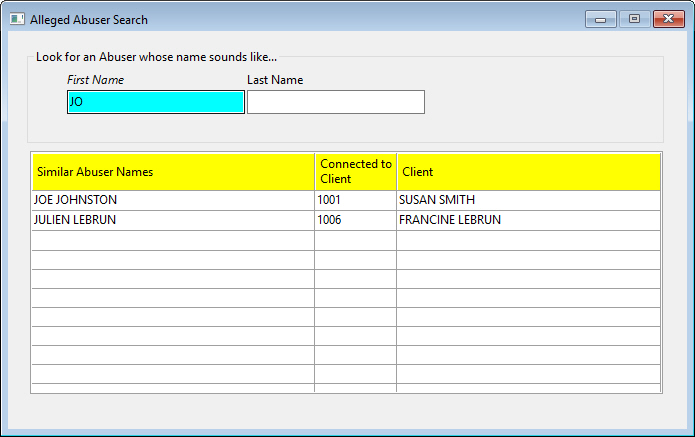Click the Connected to Client column header
695x437 pixels.
(355, 172)
